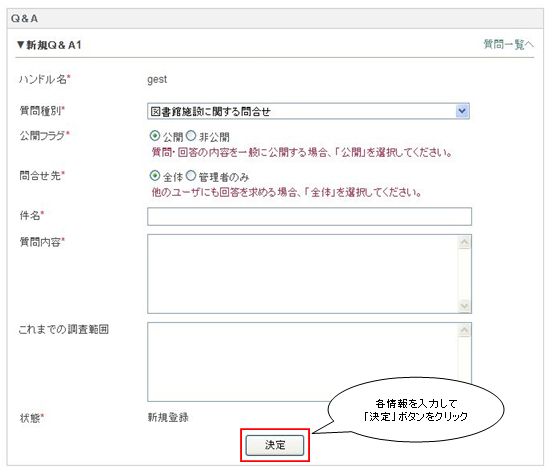Click the 新規登録 status text
Viewport: 552px width, 476px height.
coord(168,418)
